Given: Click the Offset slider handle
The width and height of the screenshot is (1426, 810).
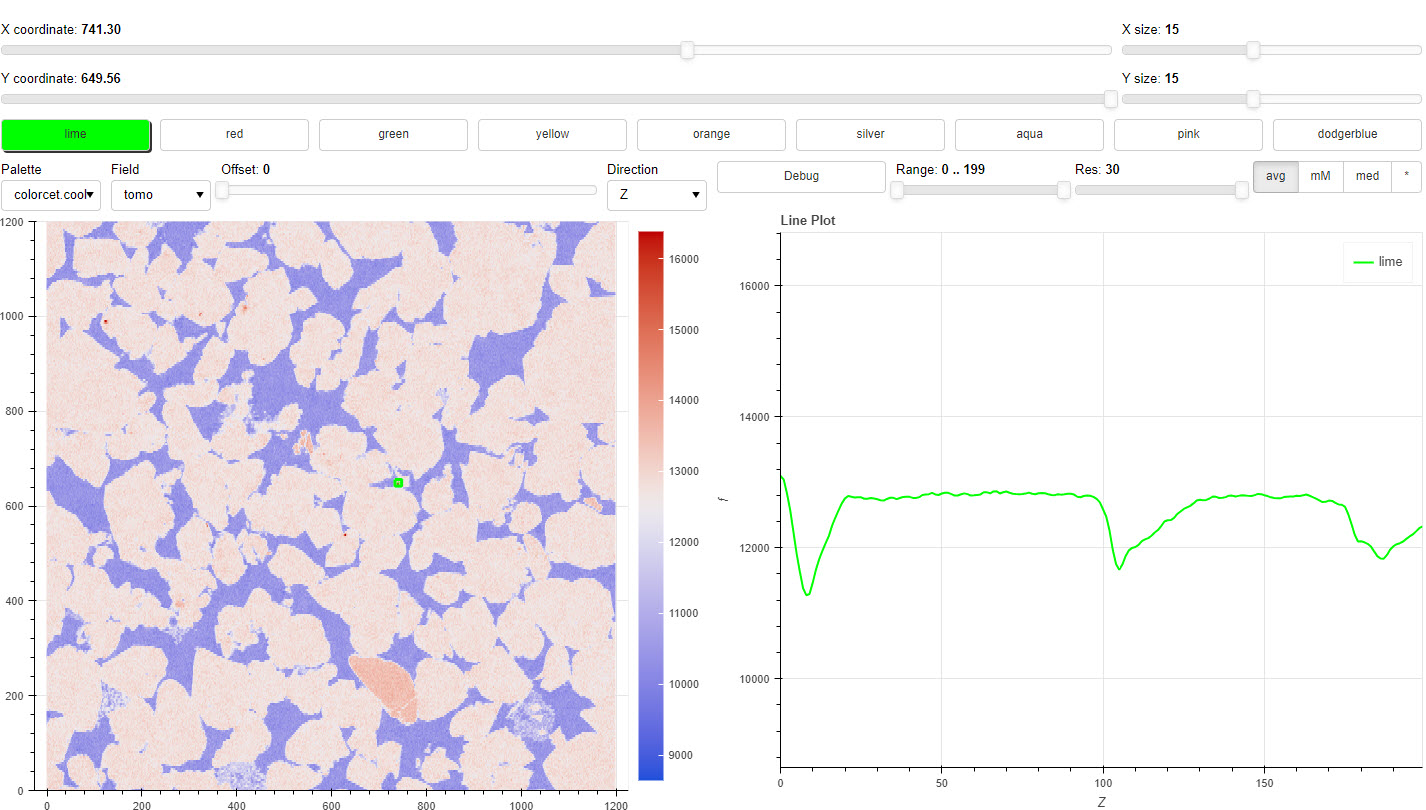Looking at the screenshot, I should [x=222, y=190].
